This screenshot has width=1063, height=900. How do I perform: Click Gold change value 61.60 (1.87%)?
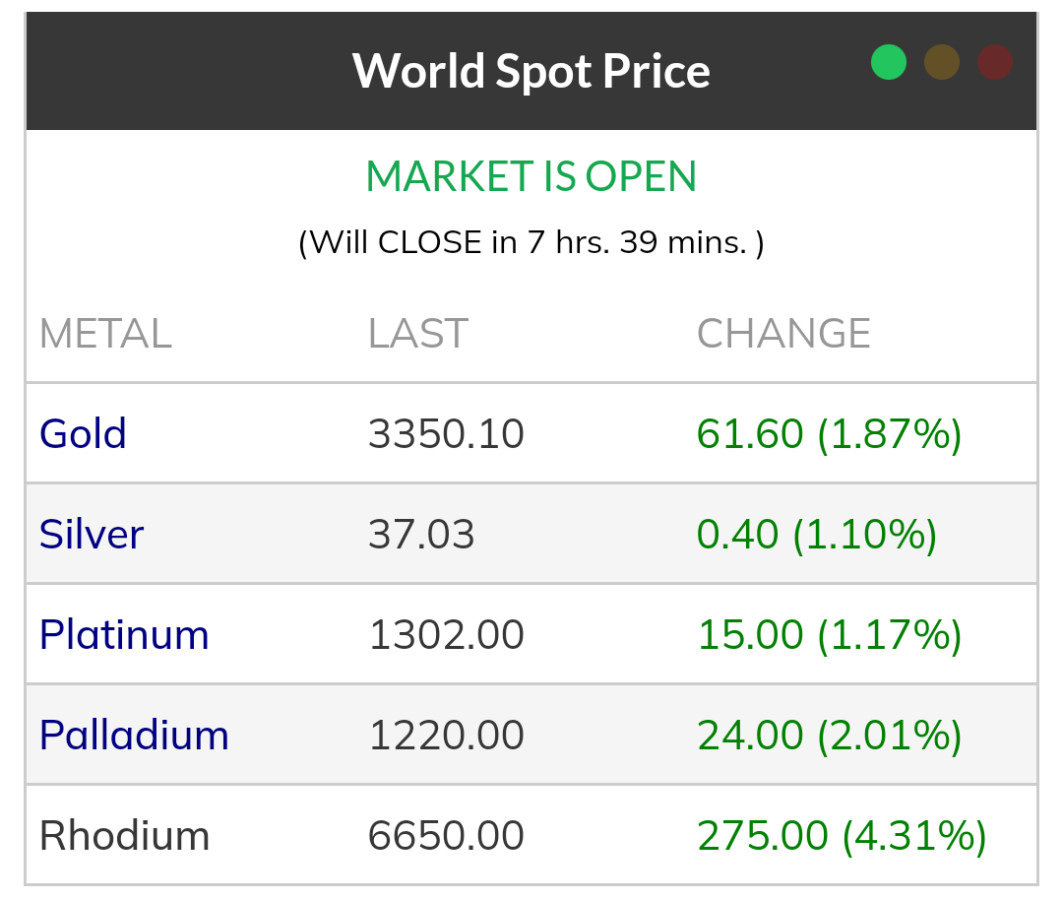tap(829, 434)
